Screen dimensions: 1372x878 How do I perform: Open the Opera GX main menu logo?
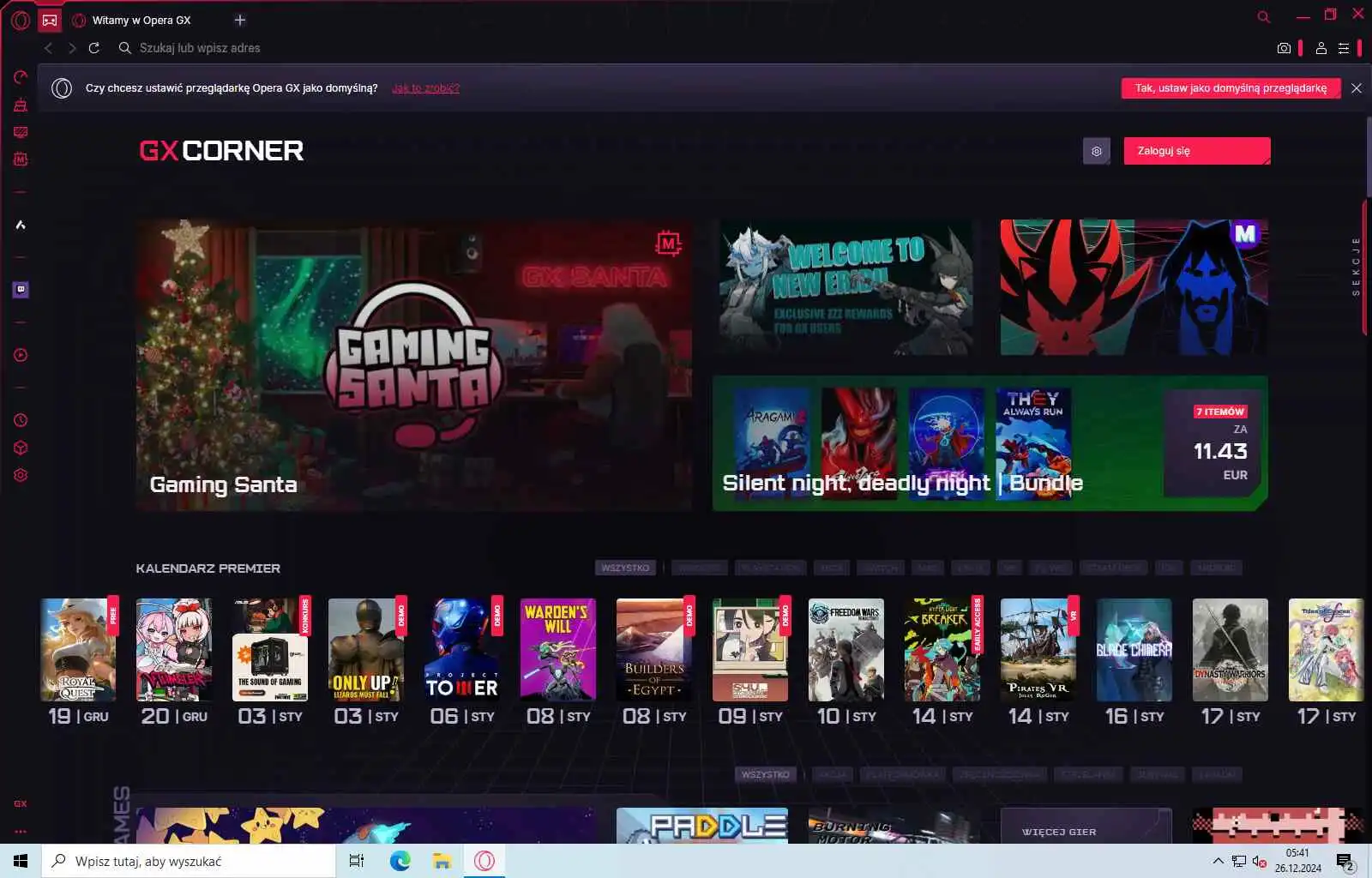tap(21, 20)
